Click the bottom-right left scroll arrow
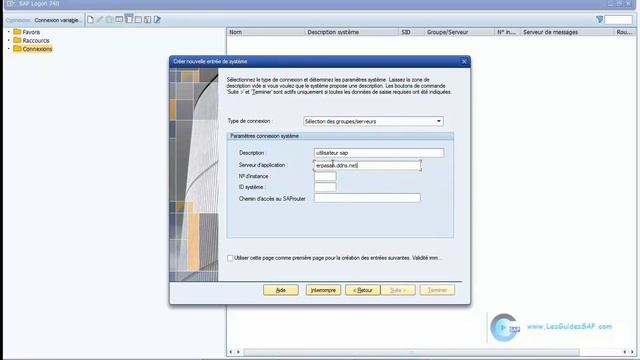This screenshot has height=360, width=640. click(x=624, y=352)
